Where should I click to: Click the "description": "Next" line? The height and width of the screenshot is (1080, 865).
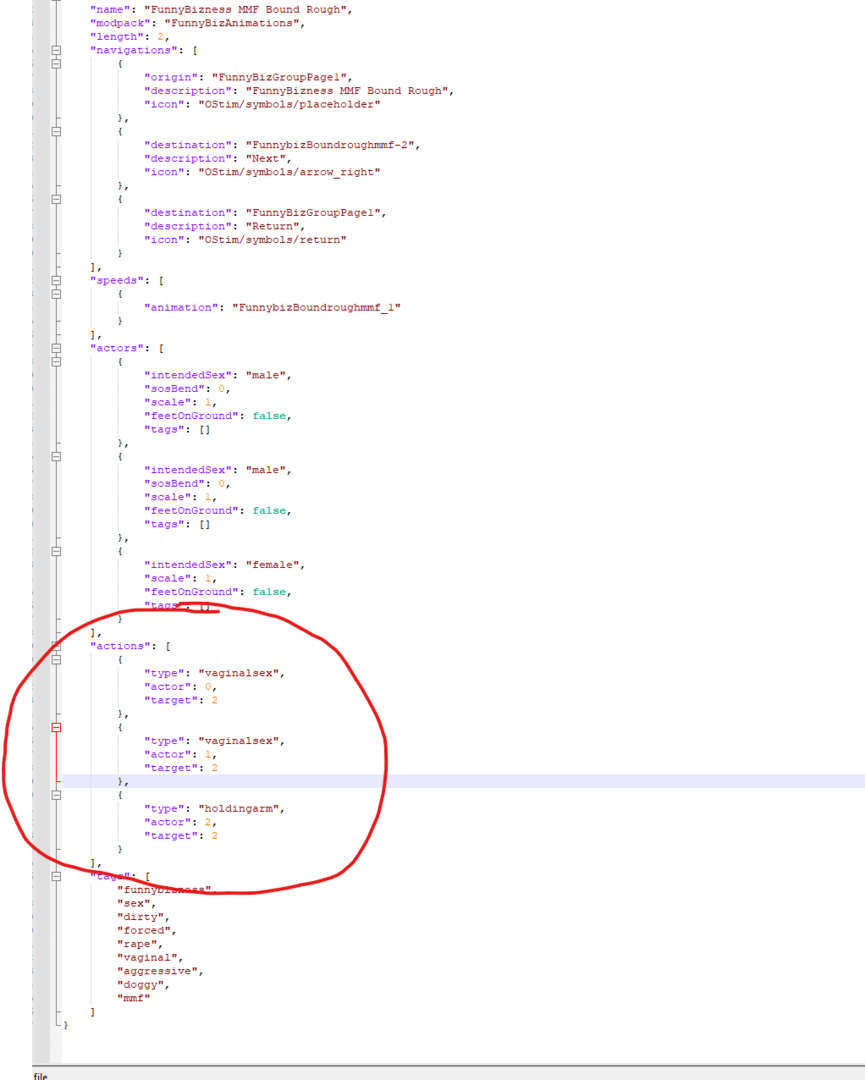[x=218, y=158]
